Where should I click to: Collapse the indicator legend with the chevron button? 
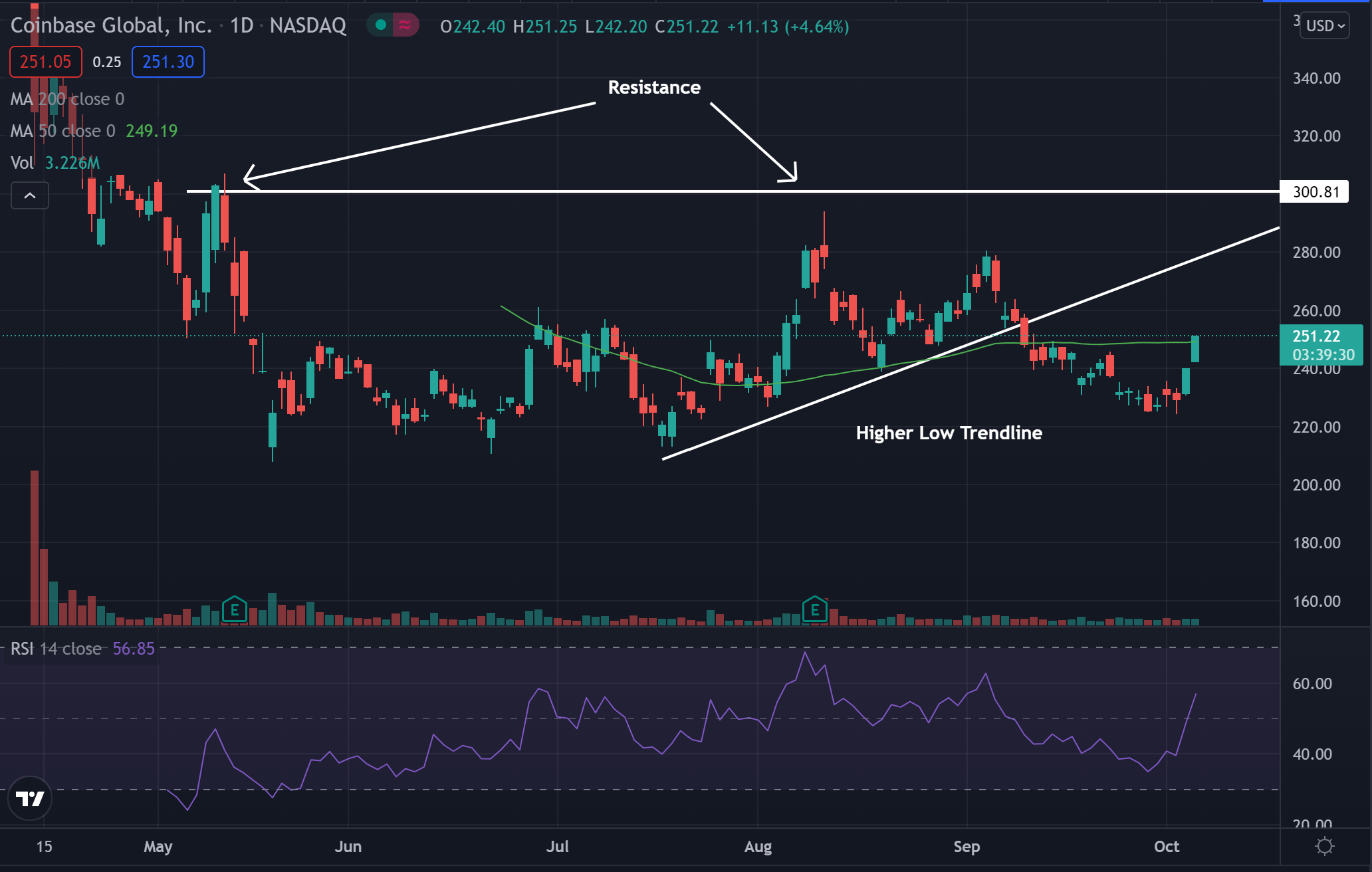(30, 195)
